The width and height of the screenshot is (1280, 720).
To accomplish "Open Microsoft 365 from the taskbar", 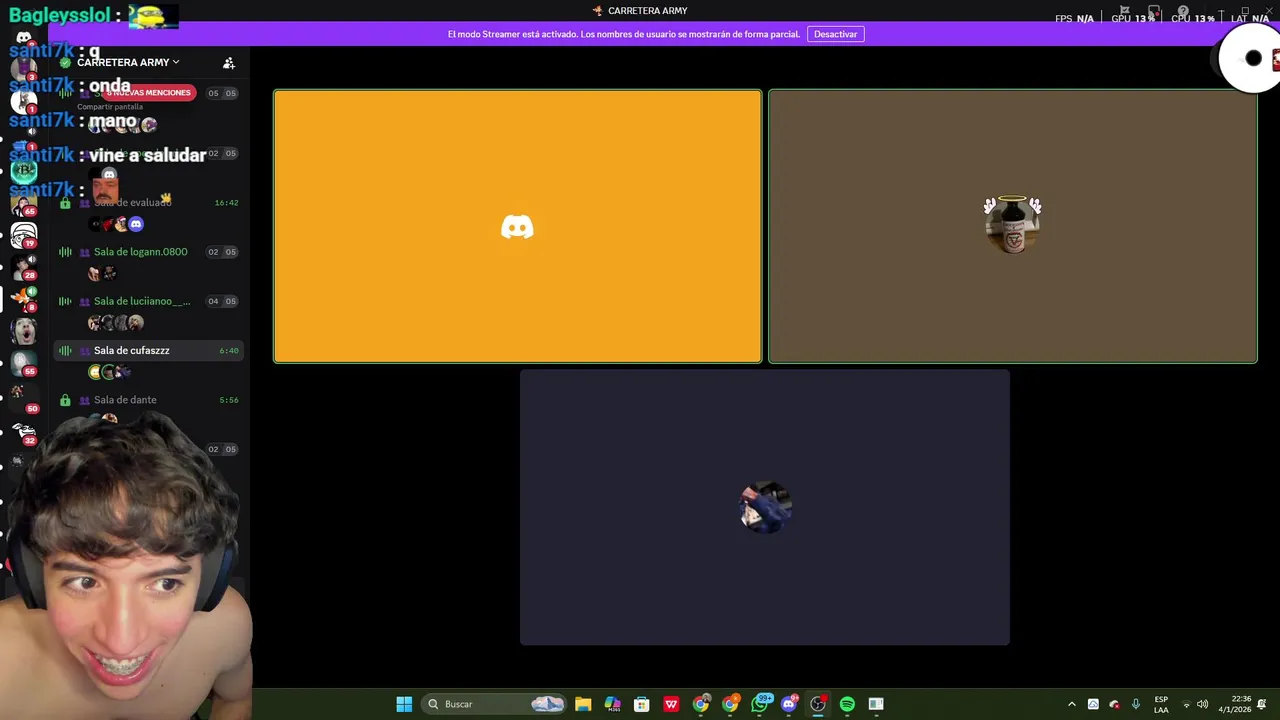I will point(612,704).
